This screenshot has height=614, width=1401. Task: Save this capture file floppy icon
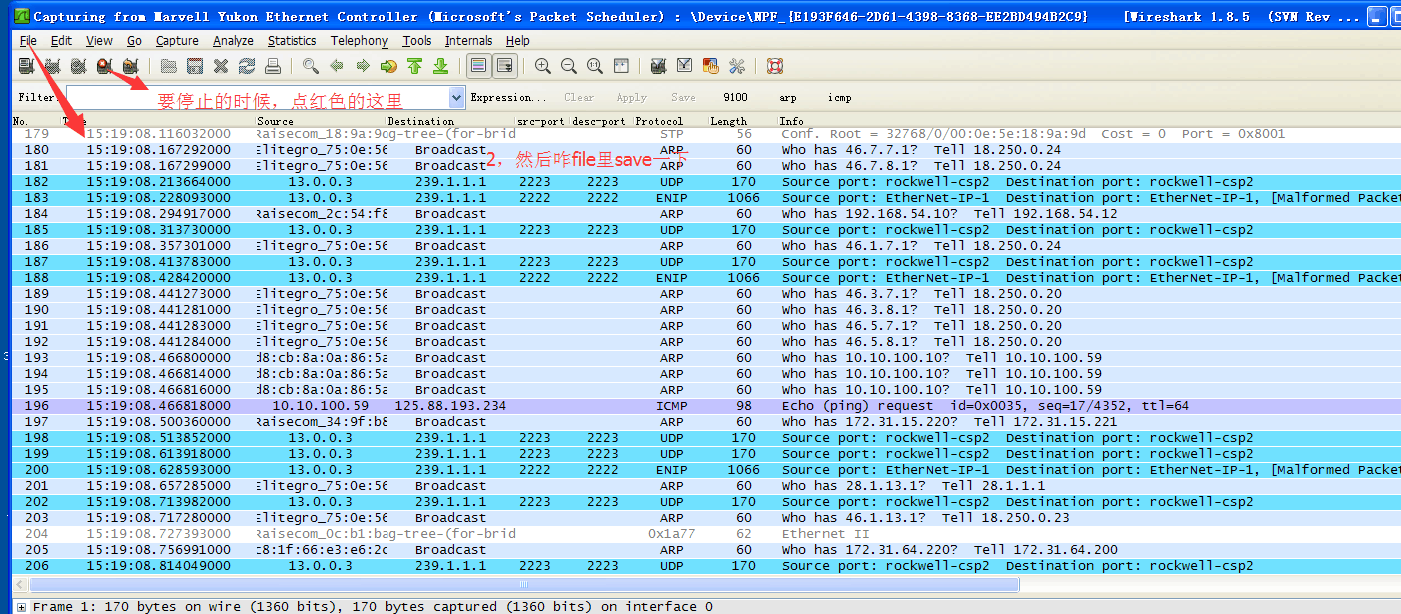pos(195,66)
